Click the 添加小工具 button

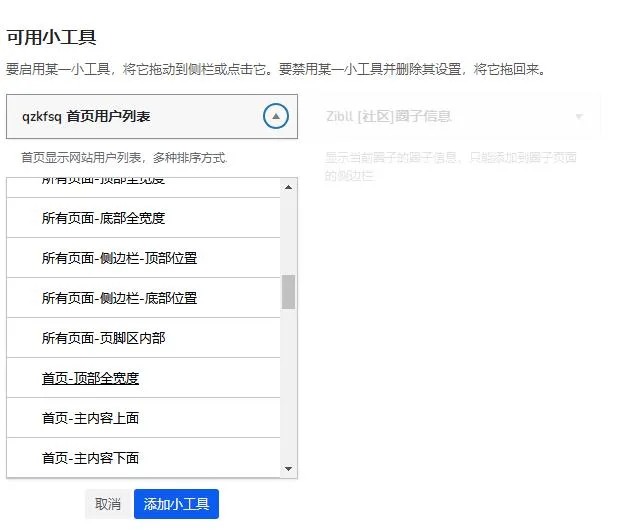click(176, 504)
